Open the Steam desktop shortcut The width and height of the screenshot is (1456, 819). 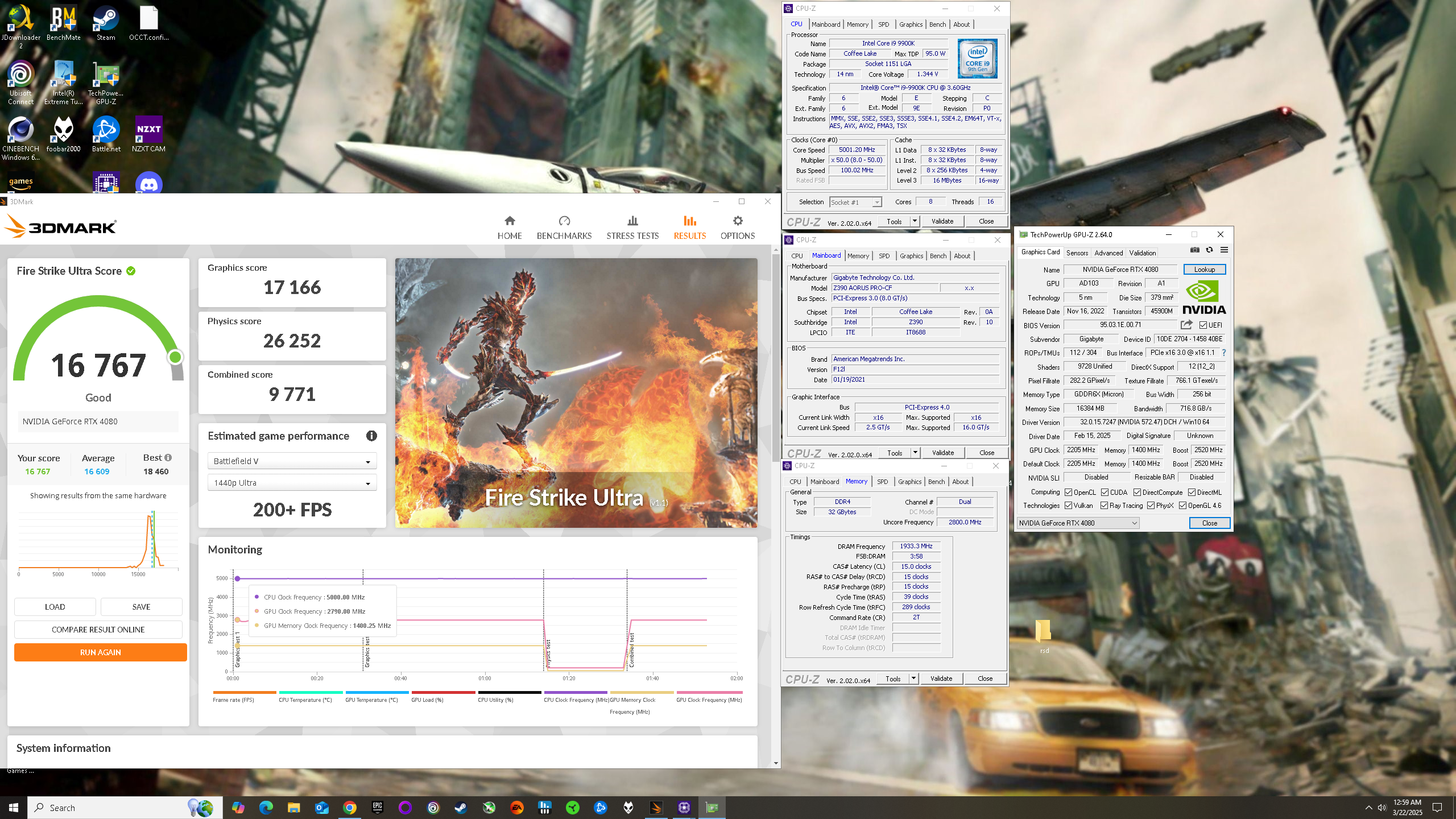[x=106, y=23]
